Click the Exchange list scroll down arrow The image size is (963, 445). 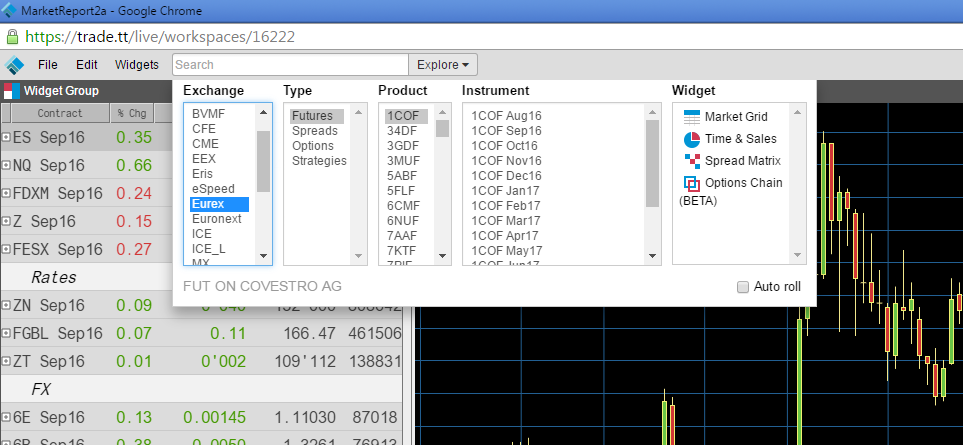pos(263,257)
